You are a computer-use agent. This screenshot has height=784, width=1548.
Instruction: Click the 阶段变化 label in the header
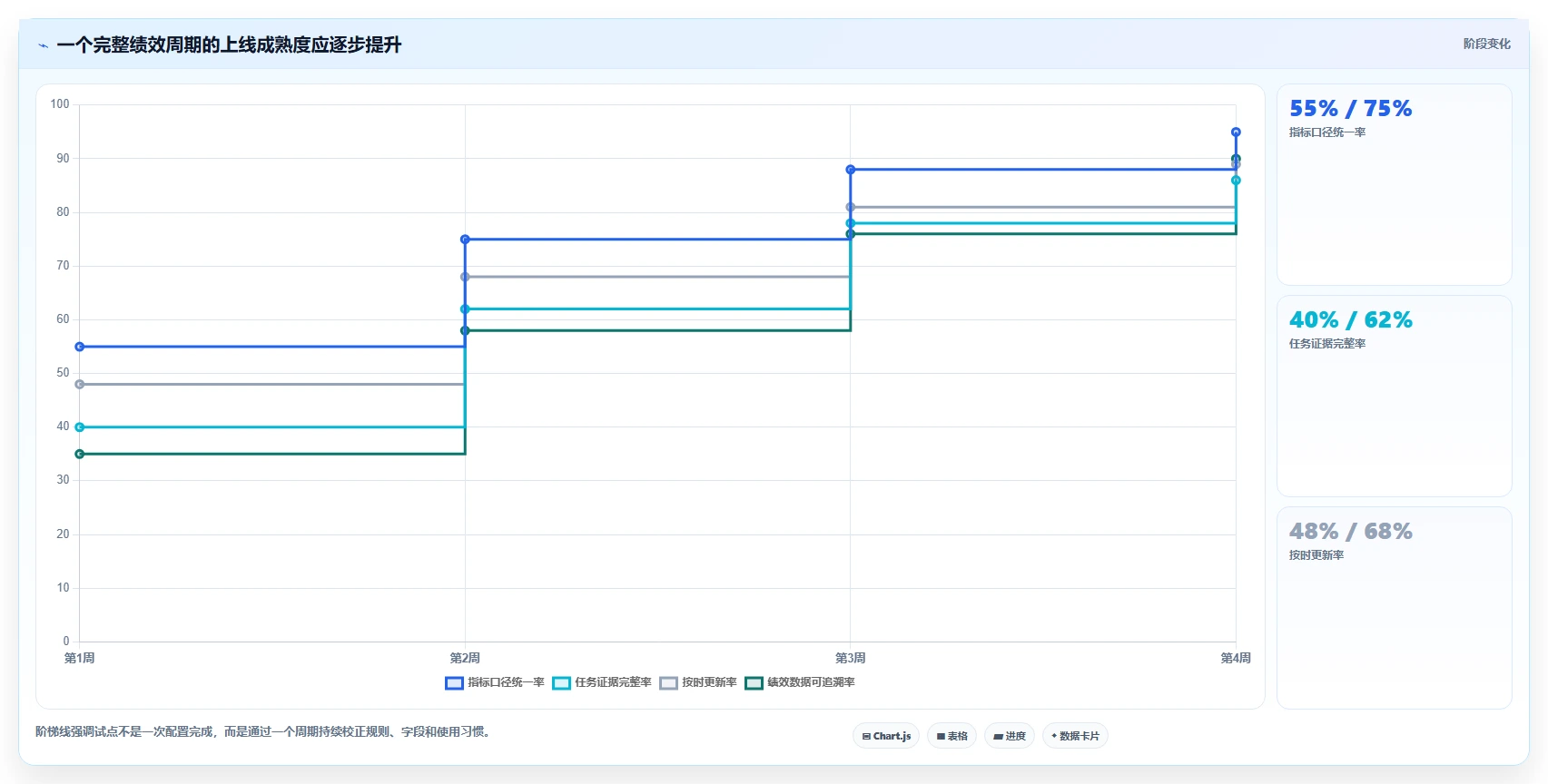tap(1486, 44)
